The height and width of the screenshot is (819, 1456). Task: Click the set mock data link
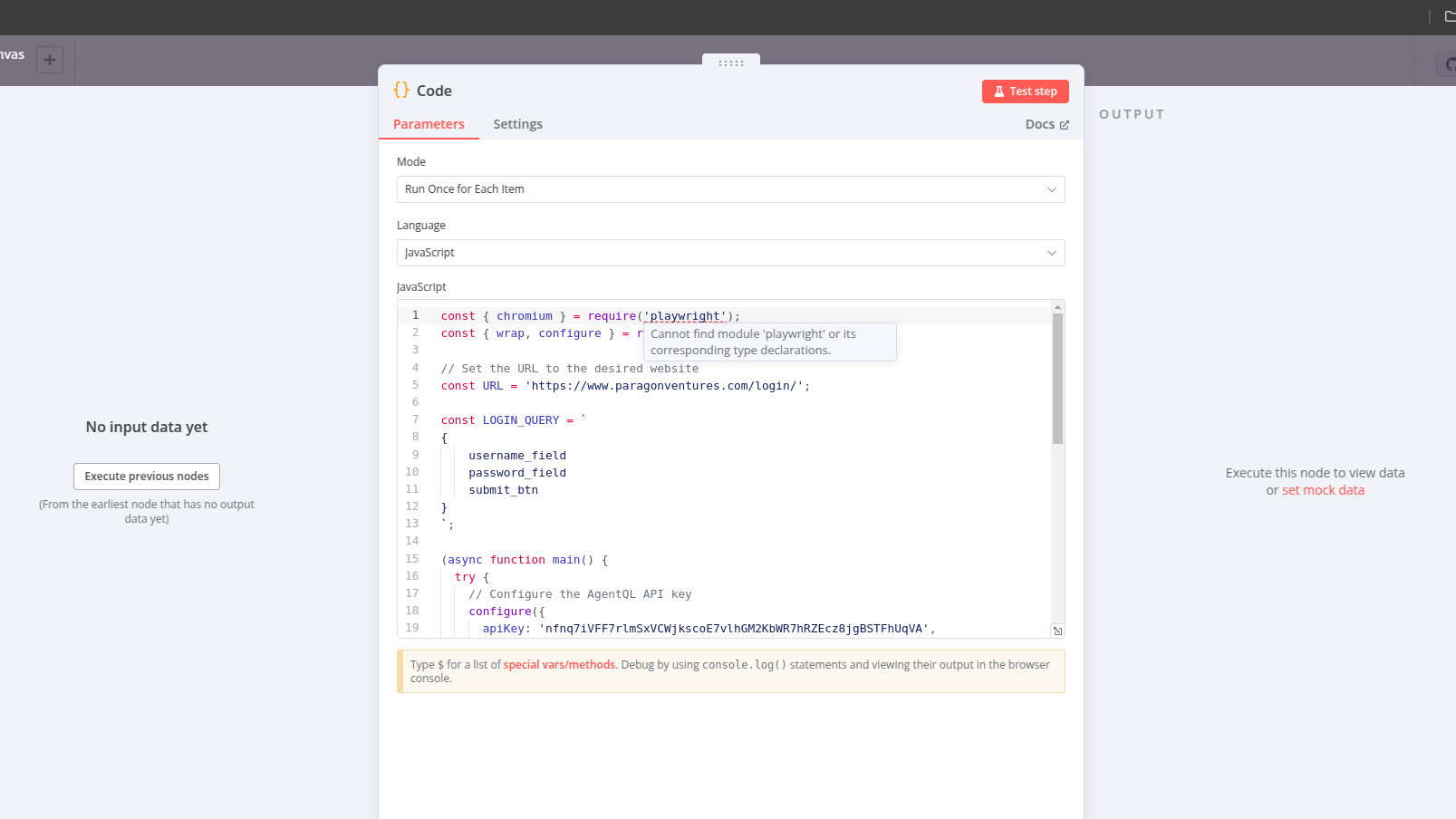pos(1323,490)
